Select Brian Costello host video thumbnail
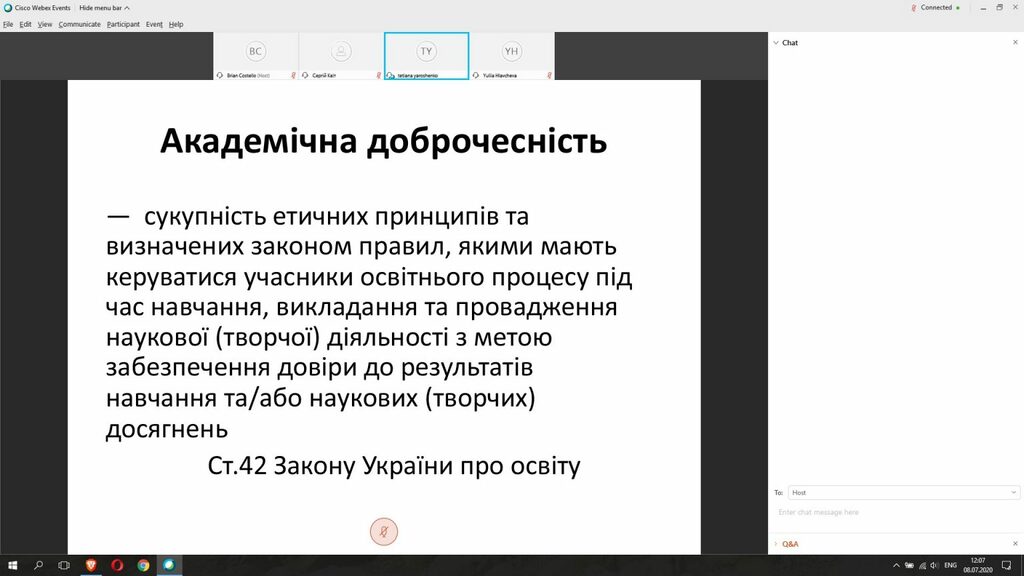The image size is (1024, 576). coord(256,56)
